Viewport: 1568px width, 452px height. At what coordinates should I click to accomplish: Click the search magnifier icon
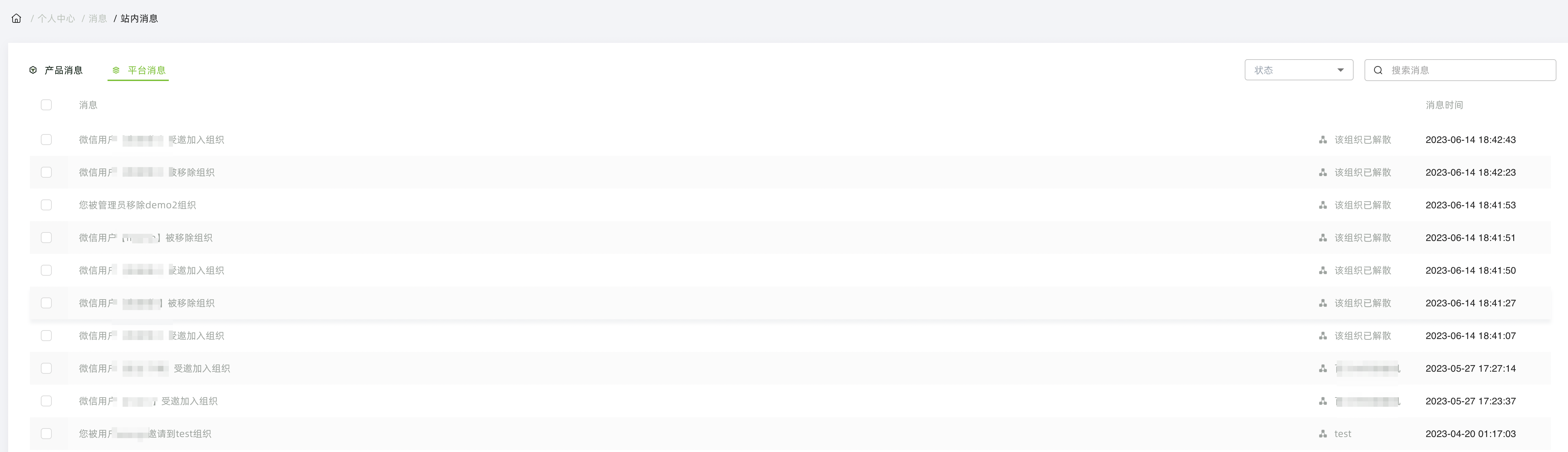point(1378,70)
